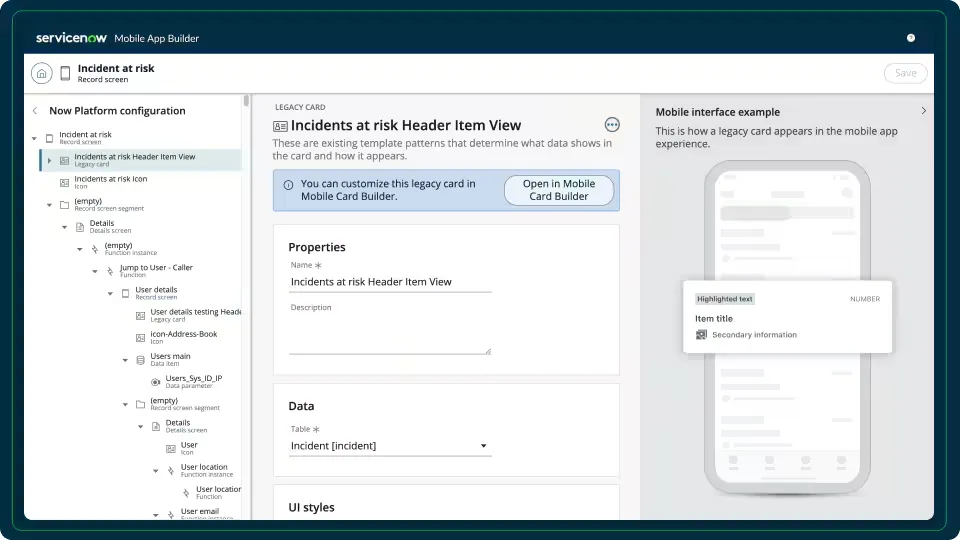
Task: Collapse the Jump to User - Caller node
Action: point(95,271)
